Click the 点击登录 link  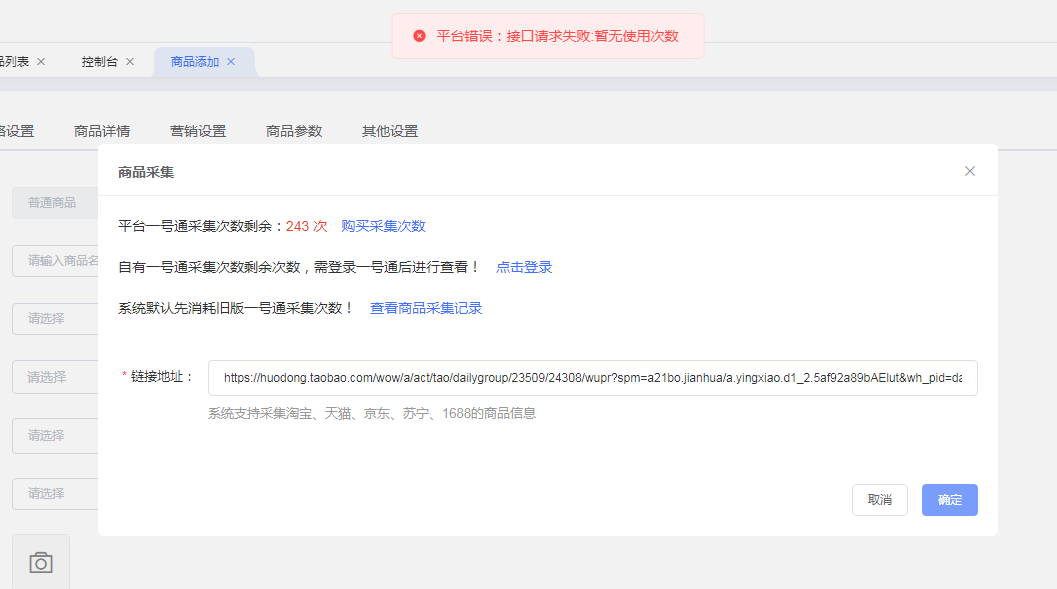pyautogui.click(x=524, y=267)
